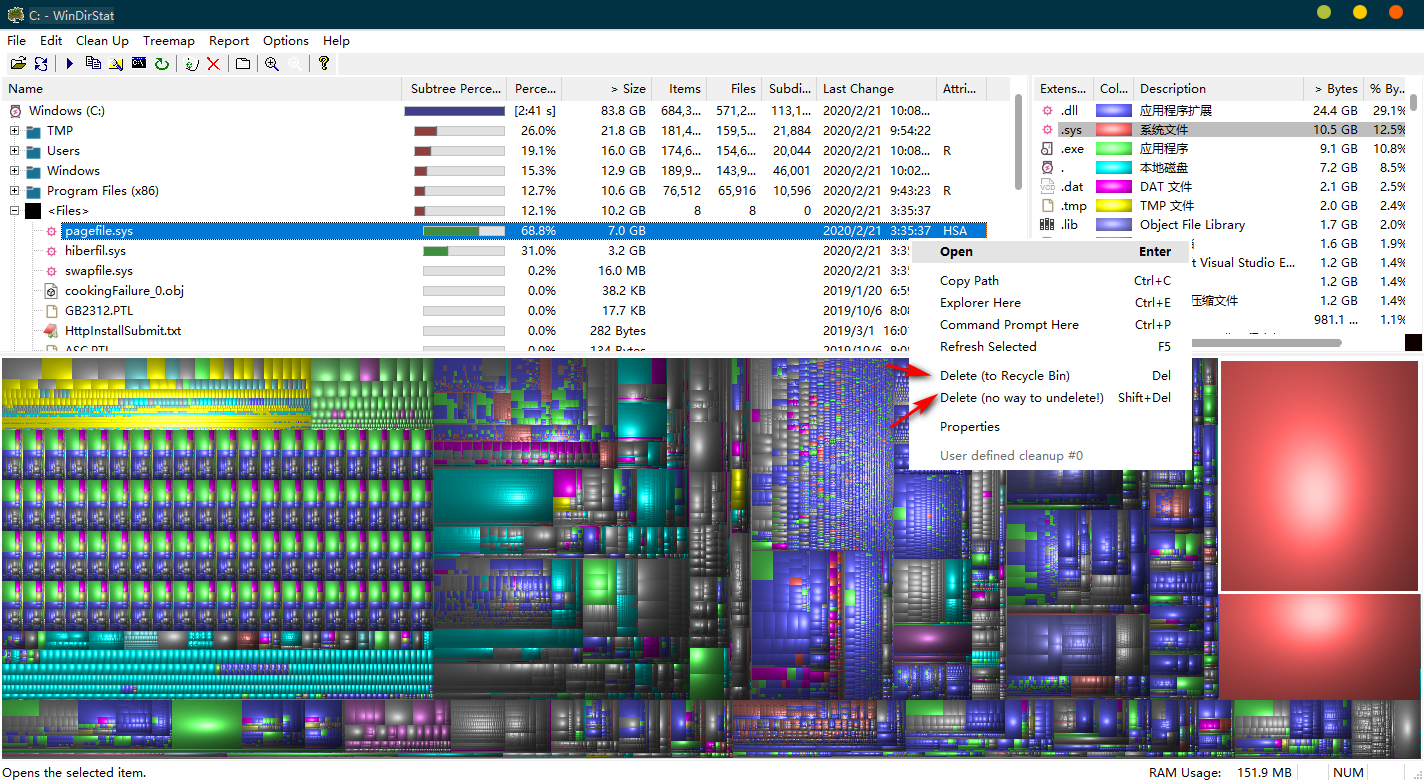Click the .lib extension library icon
The height and width of the screenshot is (781, 1424).
point(1048,225)
